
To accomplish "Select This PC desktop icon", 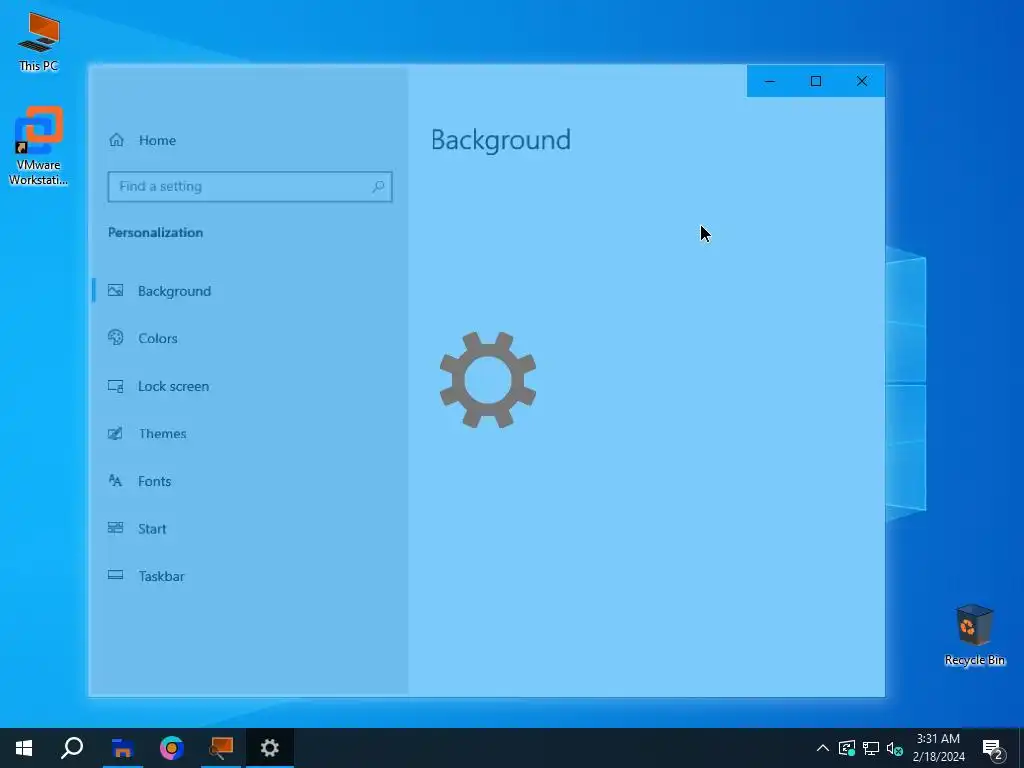I will (x=39, y=42).
